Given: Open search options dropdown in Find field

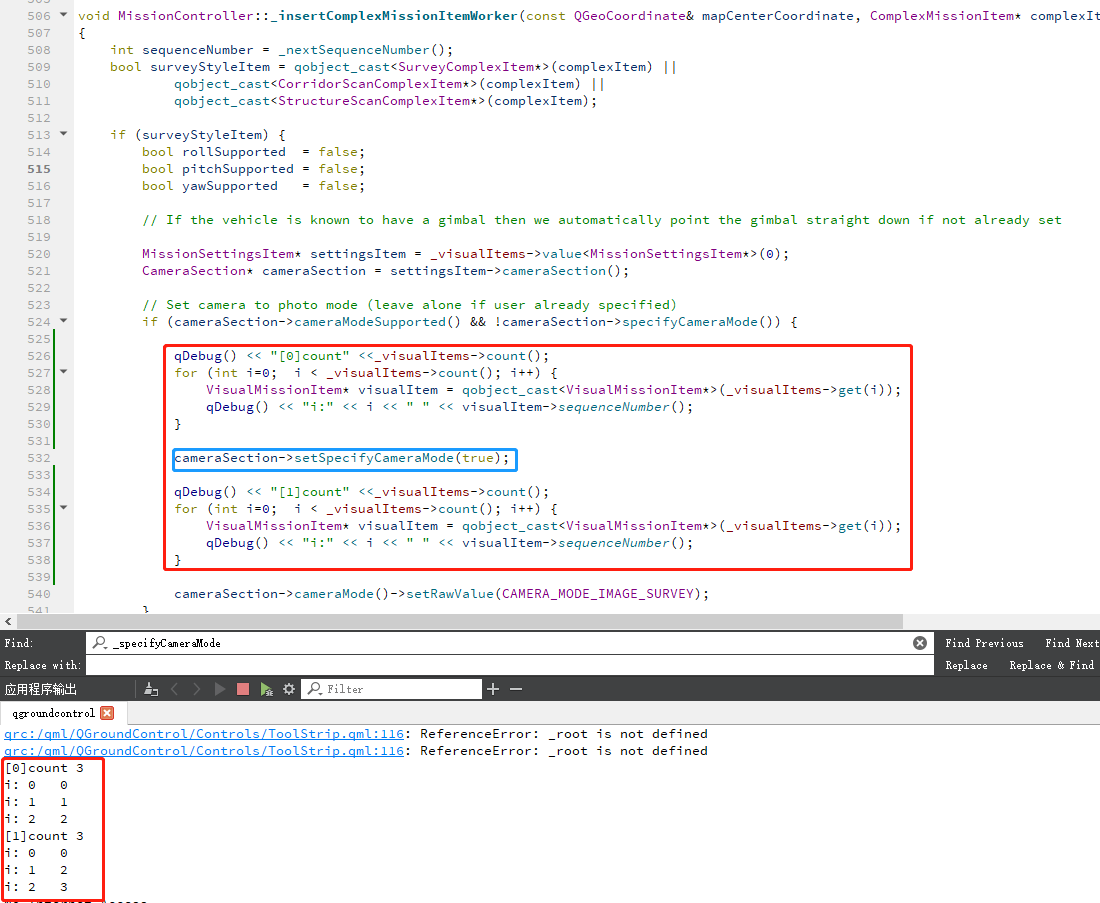Looking at the screenshot, I should 103,643.
